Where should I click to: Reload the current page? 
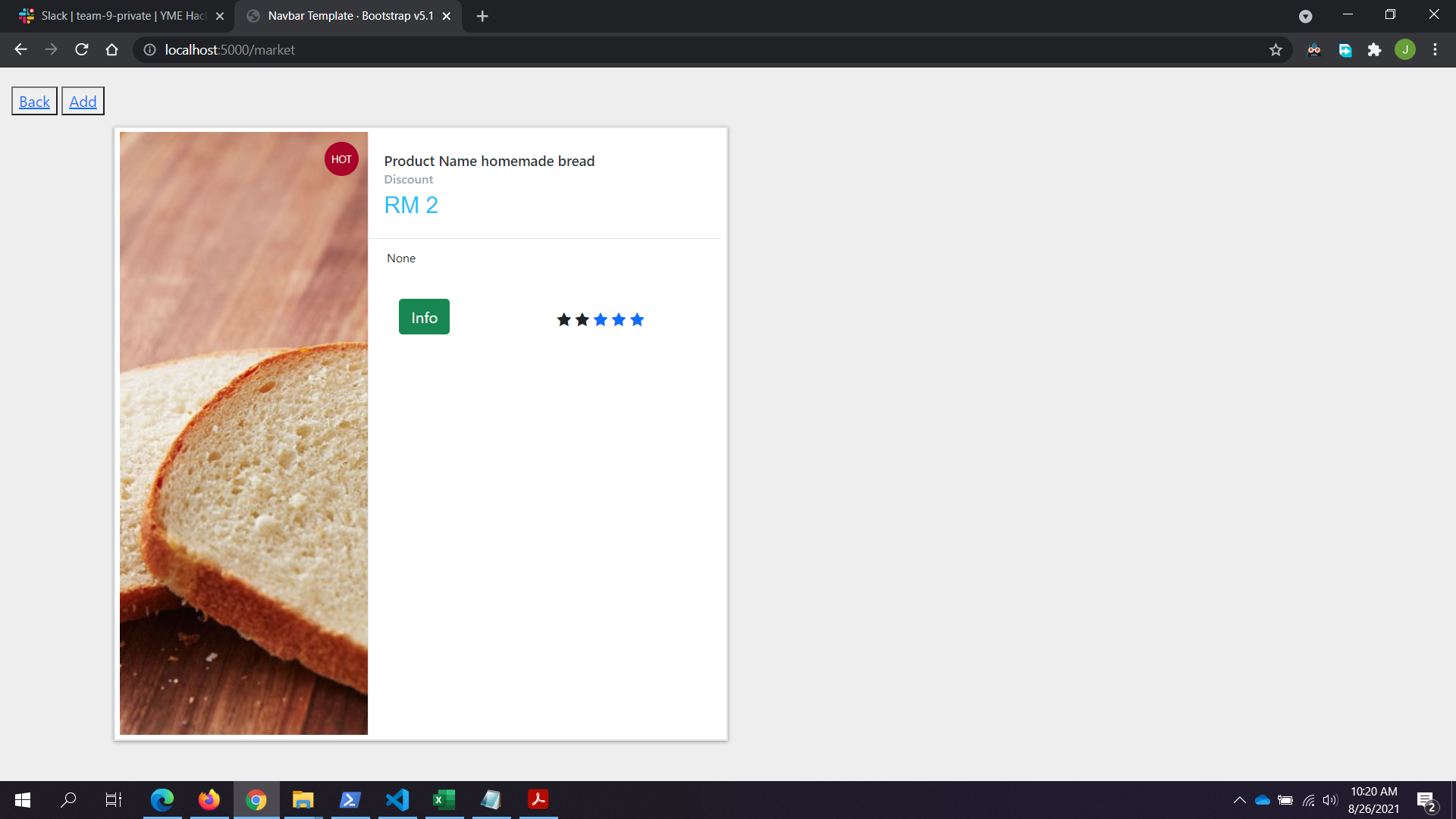(82, 50)
